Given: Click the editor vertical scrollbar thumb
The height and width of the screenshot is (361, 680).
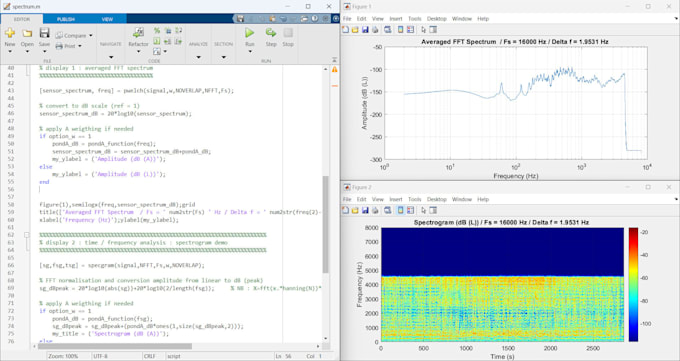Looking at the screenshot, I should (x=326, y=224).
